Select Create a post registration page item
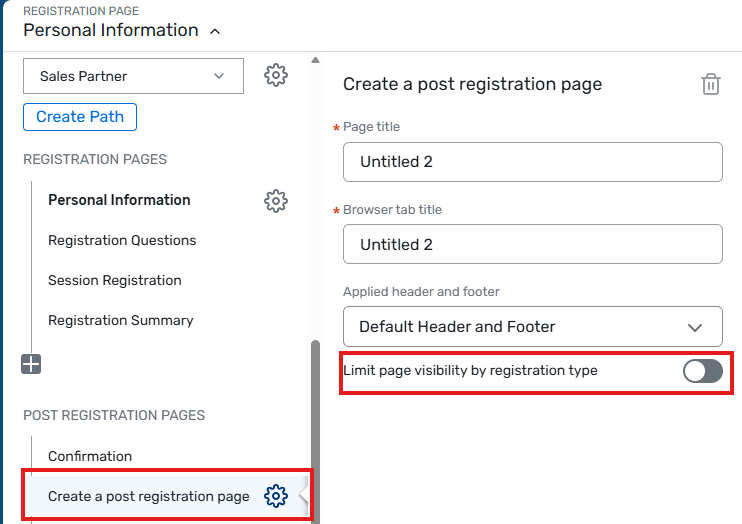The width and height of the screenshot is (742, 524). tap(149, 496)
